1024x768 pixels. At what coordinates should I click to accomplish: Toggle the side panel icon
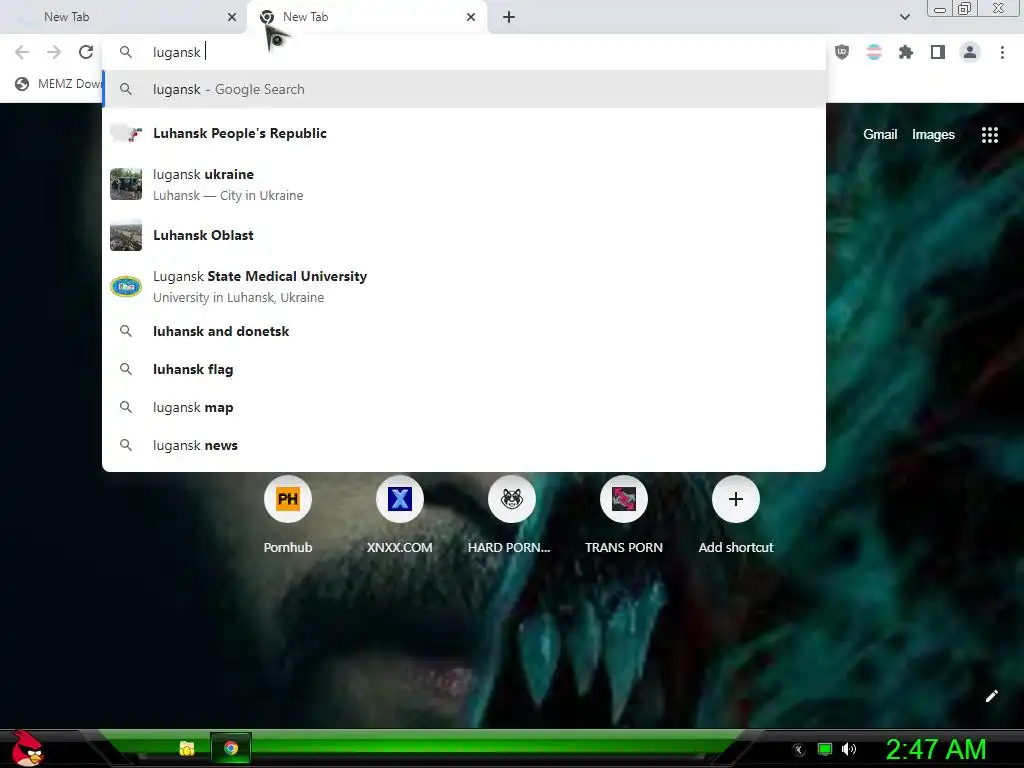938,52
